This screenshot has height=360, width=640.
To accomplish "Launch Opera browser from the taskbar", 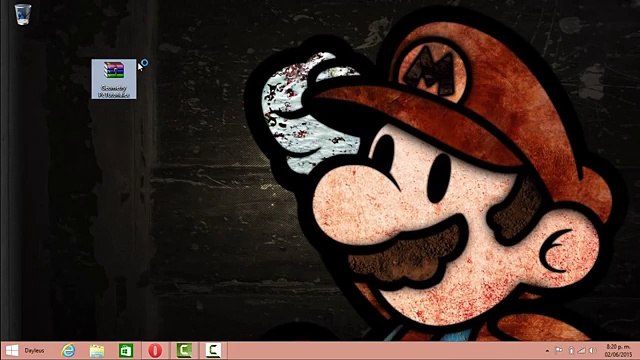I will pyautogui.click(x=155, y=351).
